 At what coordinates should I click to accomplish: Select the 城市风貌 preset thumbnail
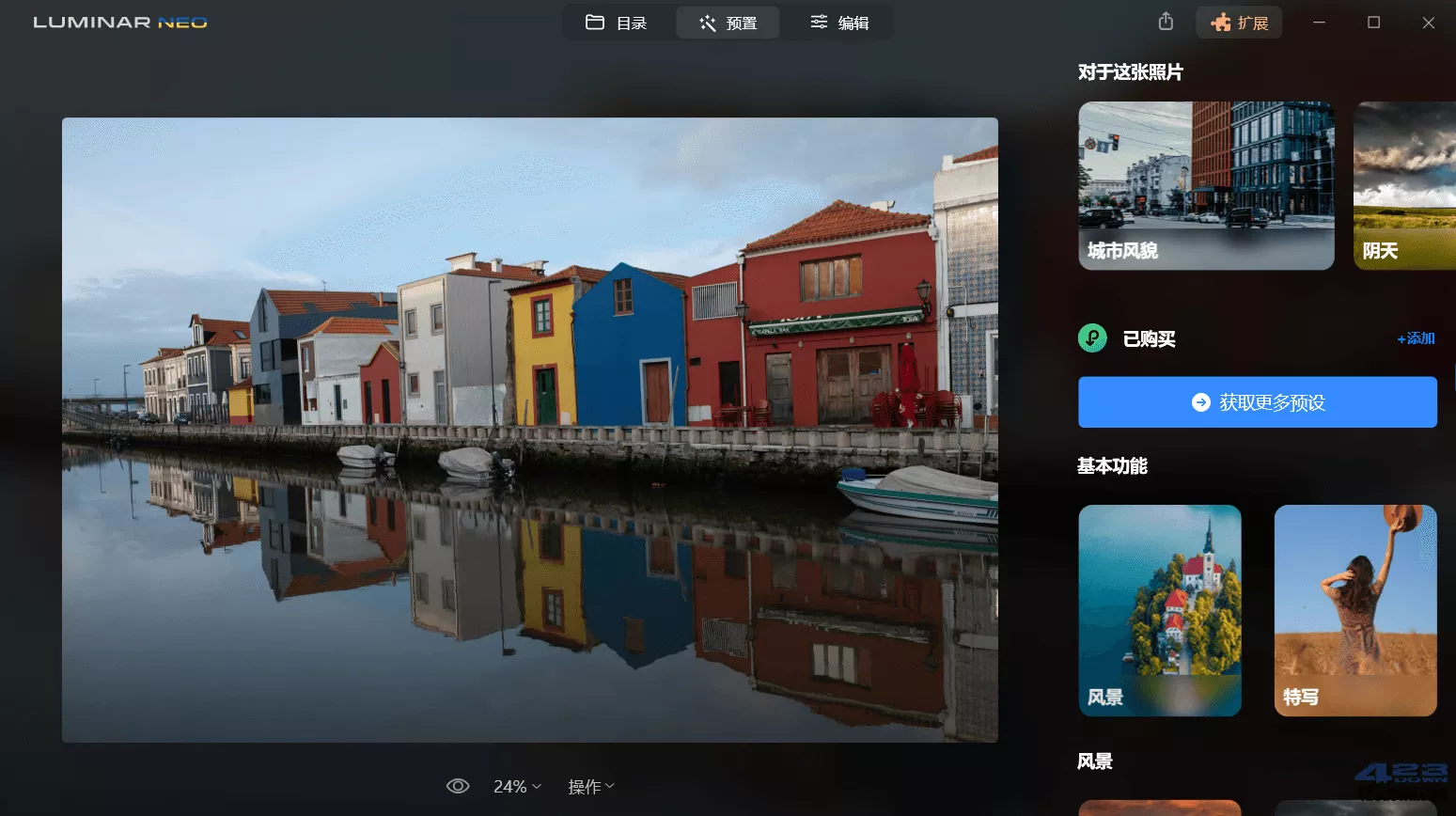1206,185
